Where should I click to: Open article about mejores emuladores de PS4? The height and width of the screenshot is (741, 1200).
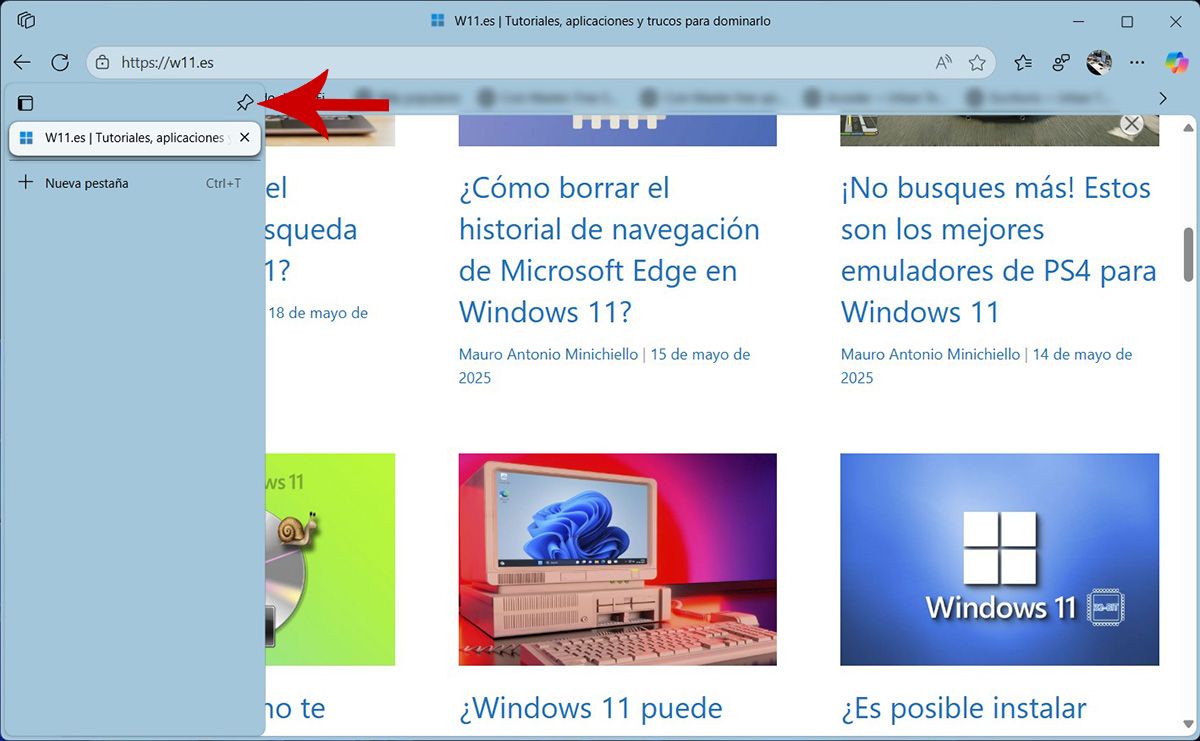point(998,250)
